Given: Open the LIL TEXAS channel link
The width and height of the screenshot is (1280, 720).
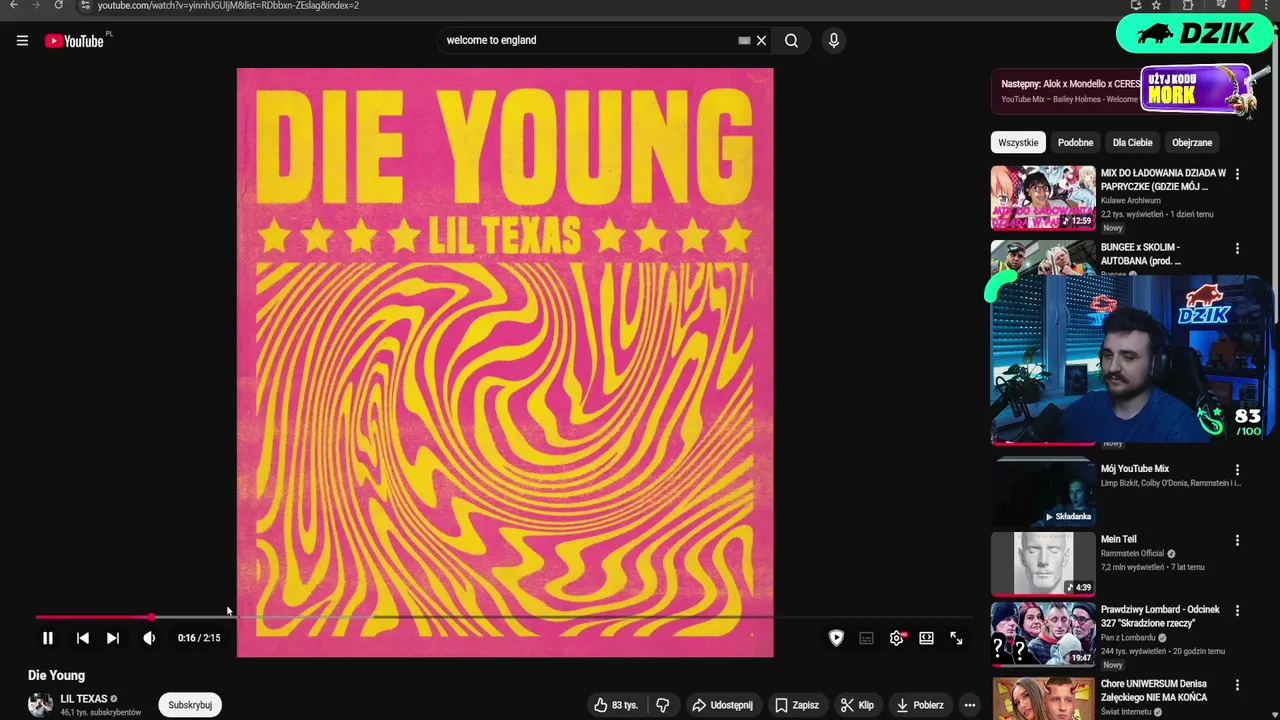Looking at the screenshot, I should click(x=84, y=699).
